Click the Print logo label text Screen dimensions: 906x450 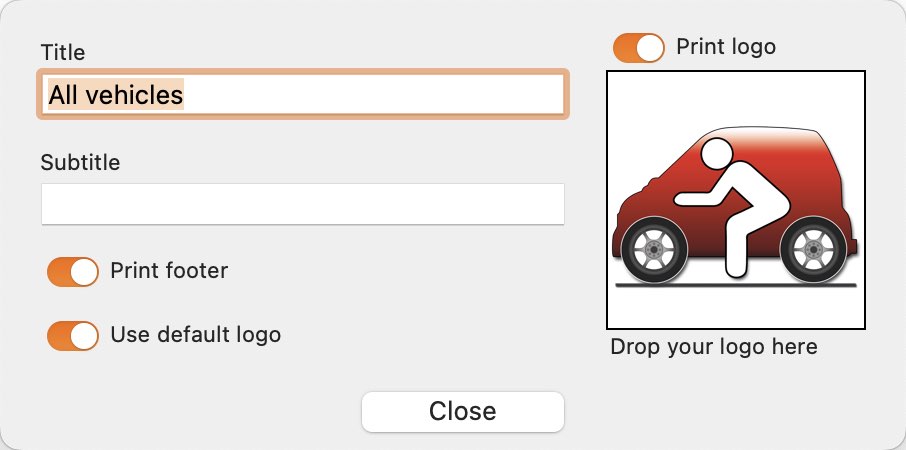[726, 46]
